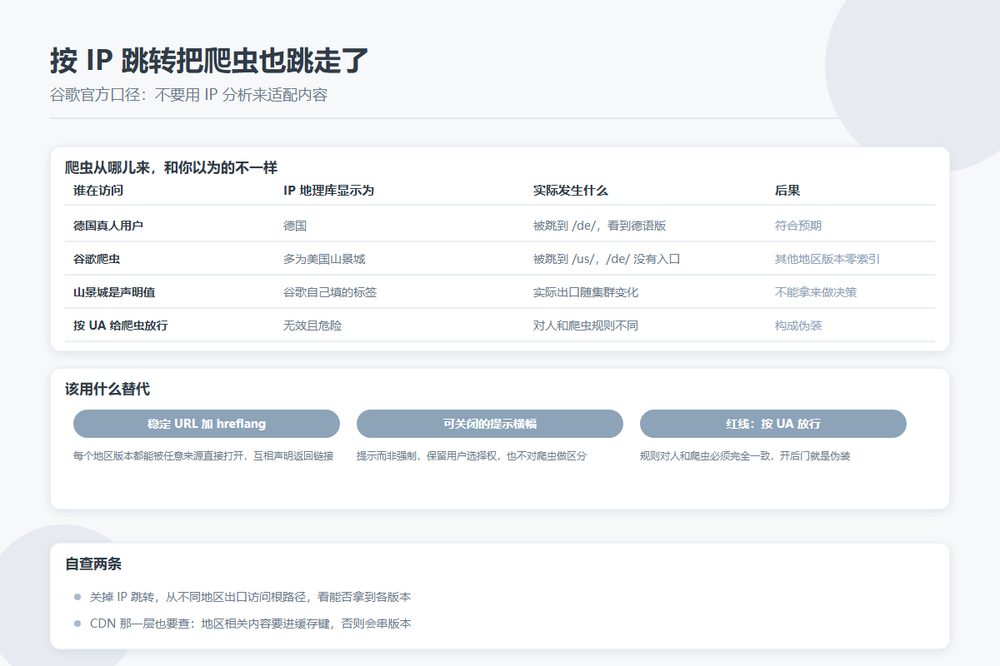Click the 谁在访问 column header
This screenshot has height=666, width=1000.
pos(98,190)
